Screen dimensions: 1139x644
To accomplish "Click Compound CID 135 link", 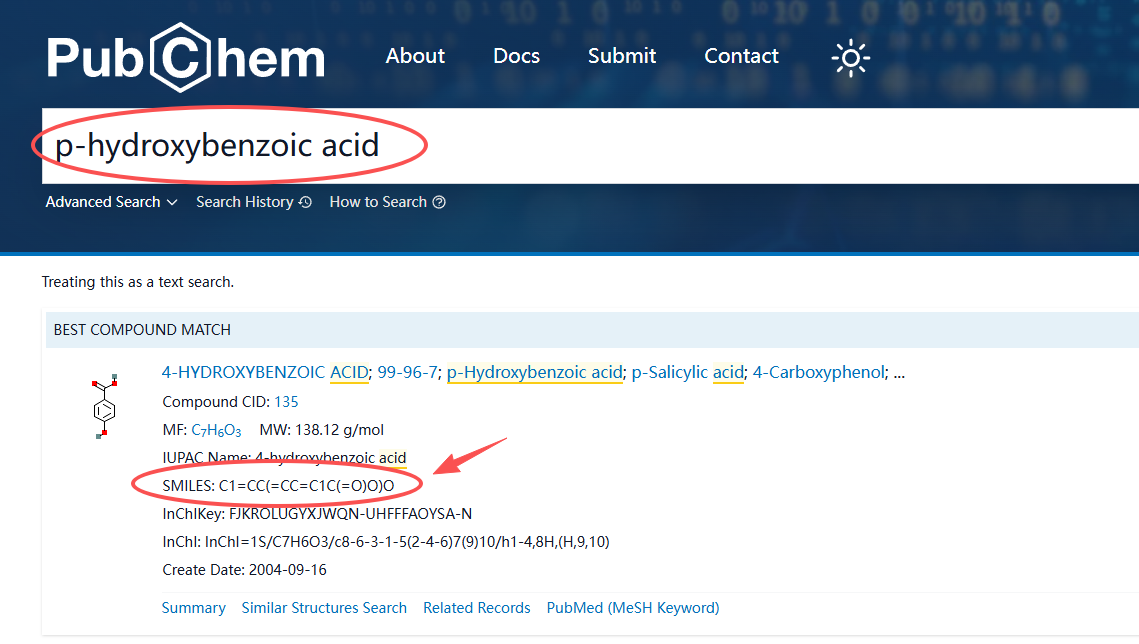I will click(286, 402).
